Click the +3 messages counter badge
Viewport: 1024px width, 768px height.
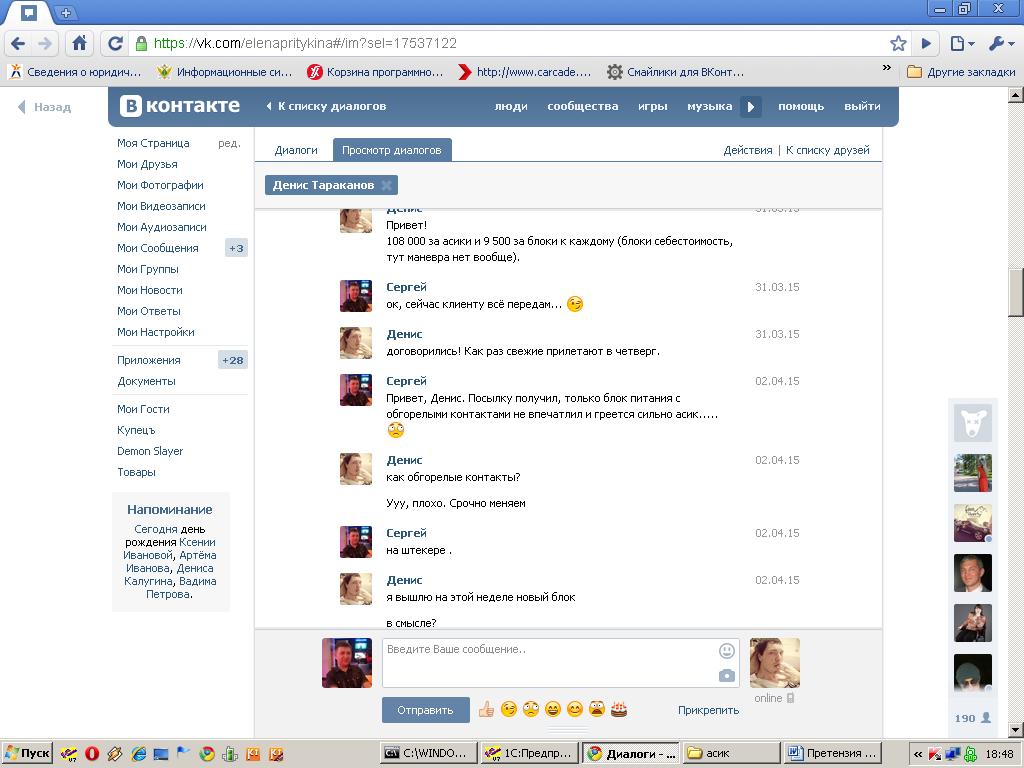tap(236, 248)
